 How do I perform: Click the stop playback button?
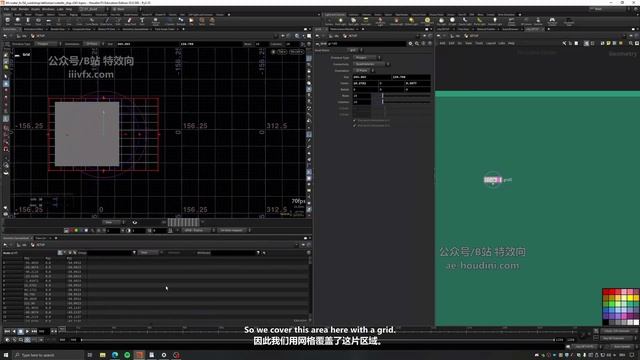click(20, 331)
